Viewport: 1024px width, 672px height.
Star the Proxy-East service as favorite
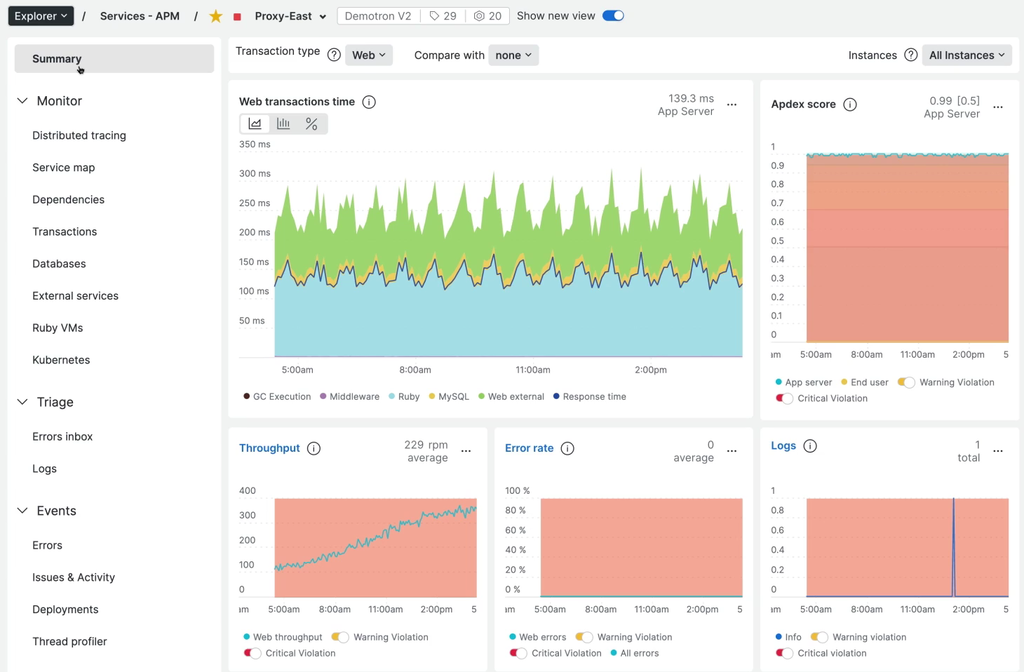[x=216, y=16]
